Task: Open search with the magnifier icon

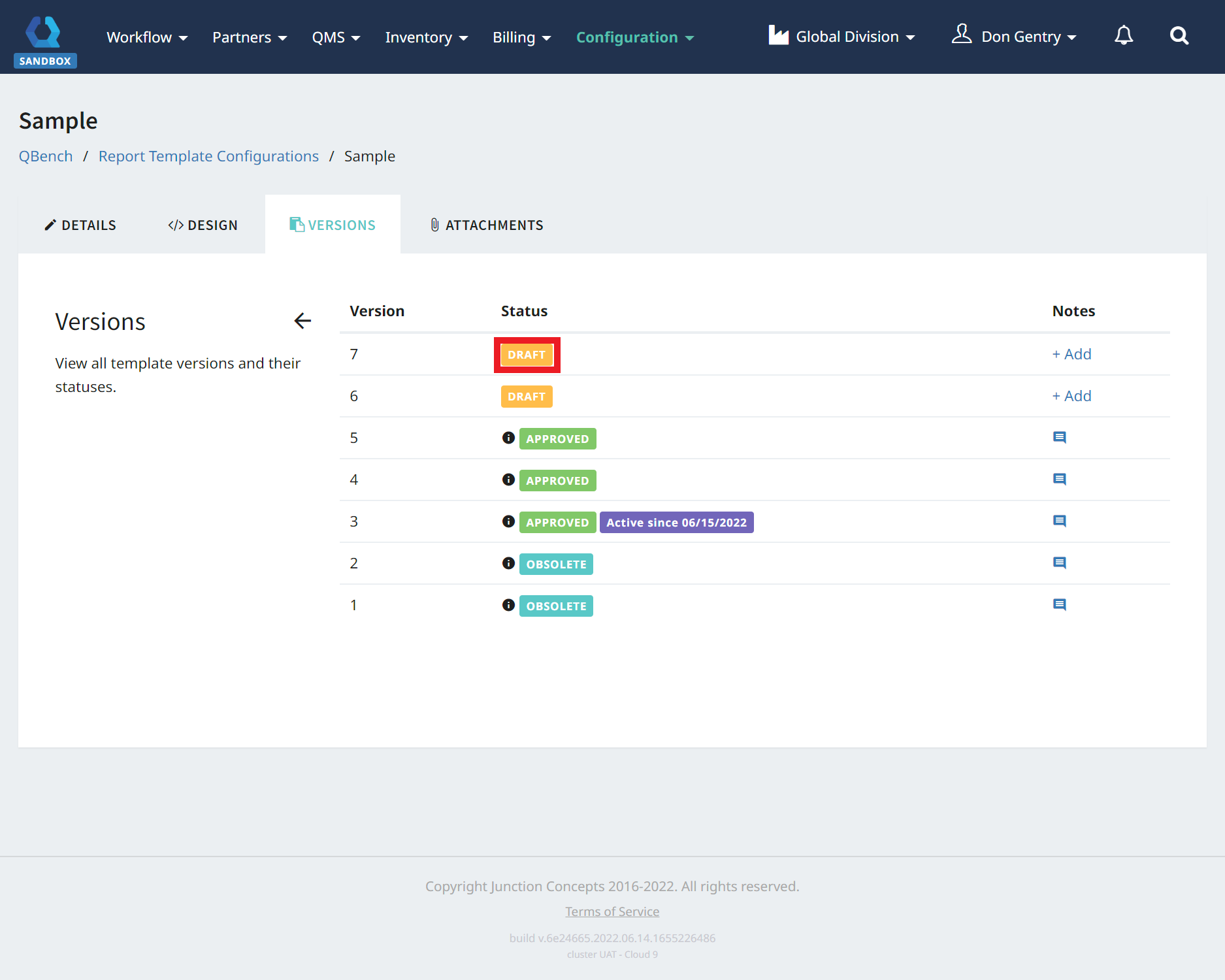Action: point(1179,36)
